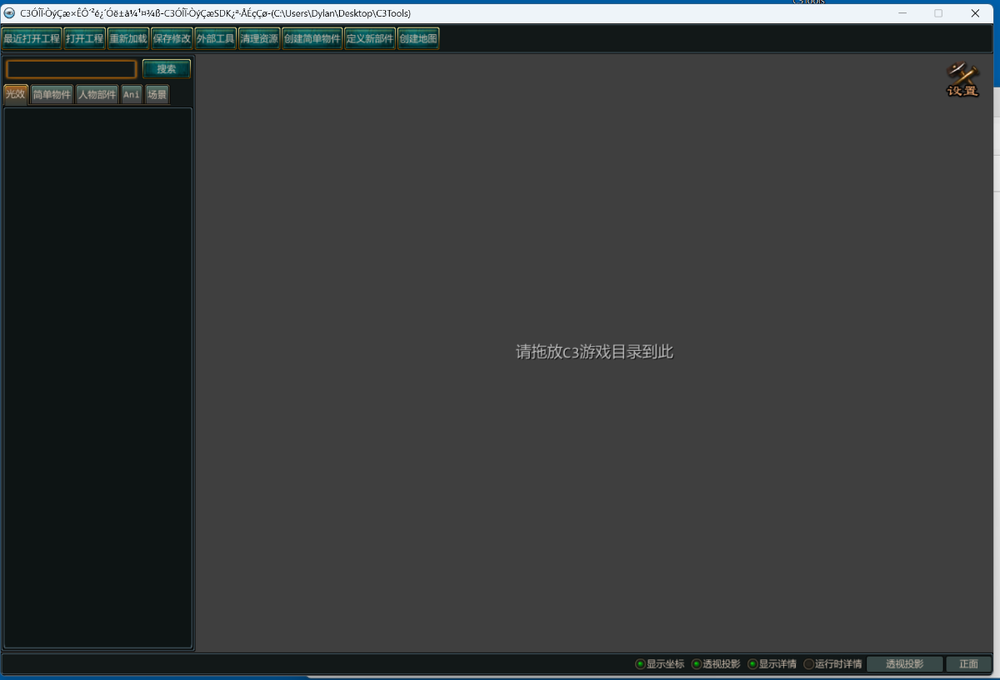1000x680 pixels.
Task: Click the 清理资源 (clean resources) toolbar icon
Action: coord(258,38)
